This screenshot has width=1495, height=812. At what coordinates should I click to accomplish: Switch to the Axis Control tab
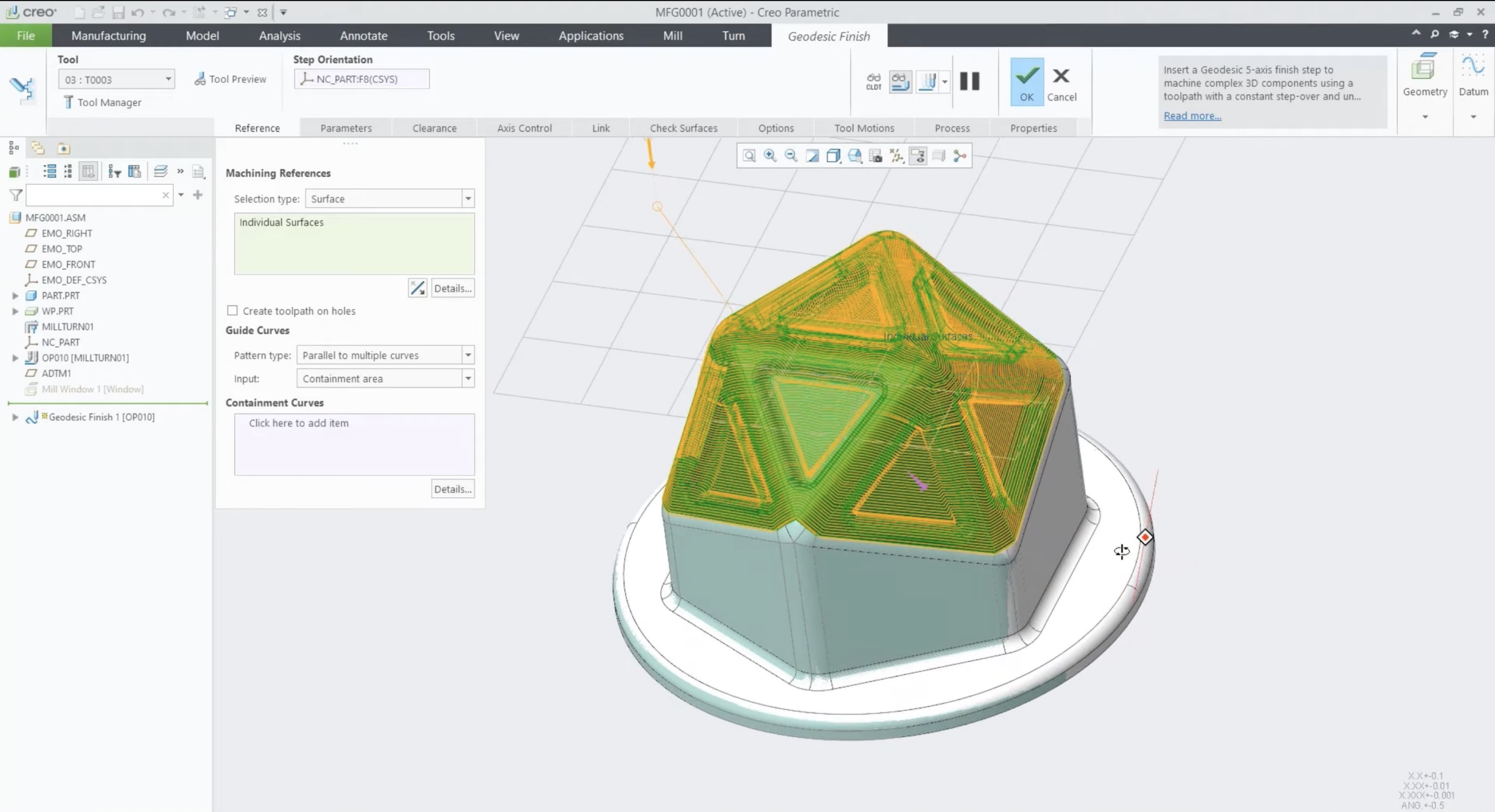tap(524, 128)
